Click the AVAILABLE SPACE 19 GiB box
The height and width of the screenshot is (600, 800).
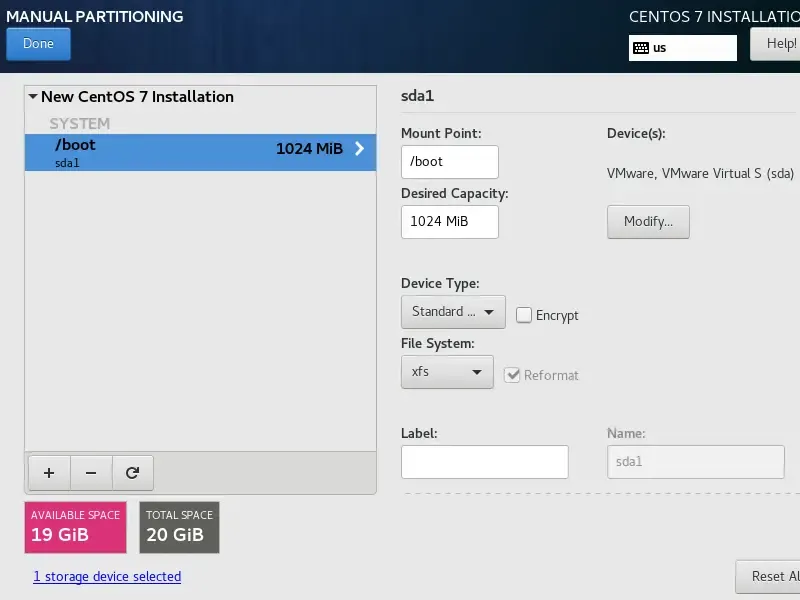tap(76, 527)
